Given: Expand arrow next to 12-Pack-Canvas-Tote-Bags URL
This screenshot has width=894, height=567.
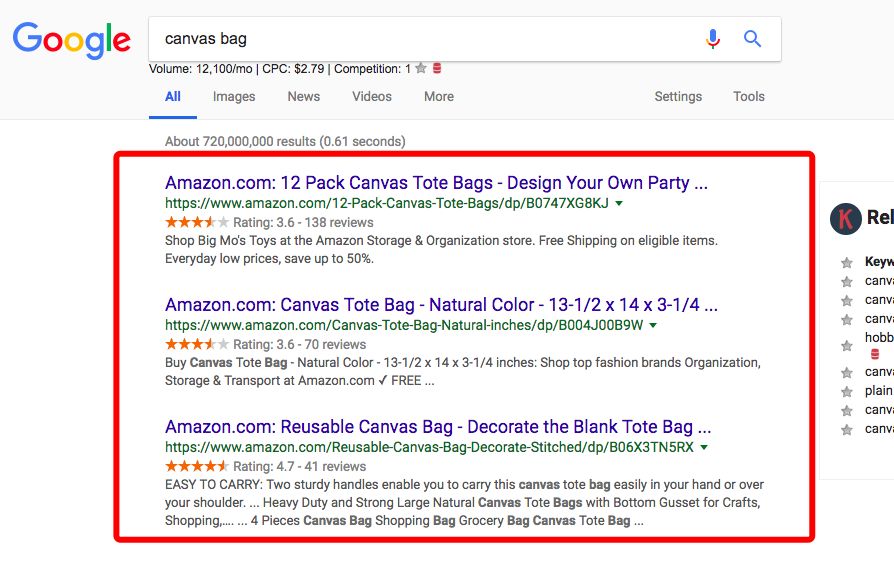Looking at the screenshot, I should (x=619, y=203).
